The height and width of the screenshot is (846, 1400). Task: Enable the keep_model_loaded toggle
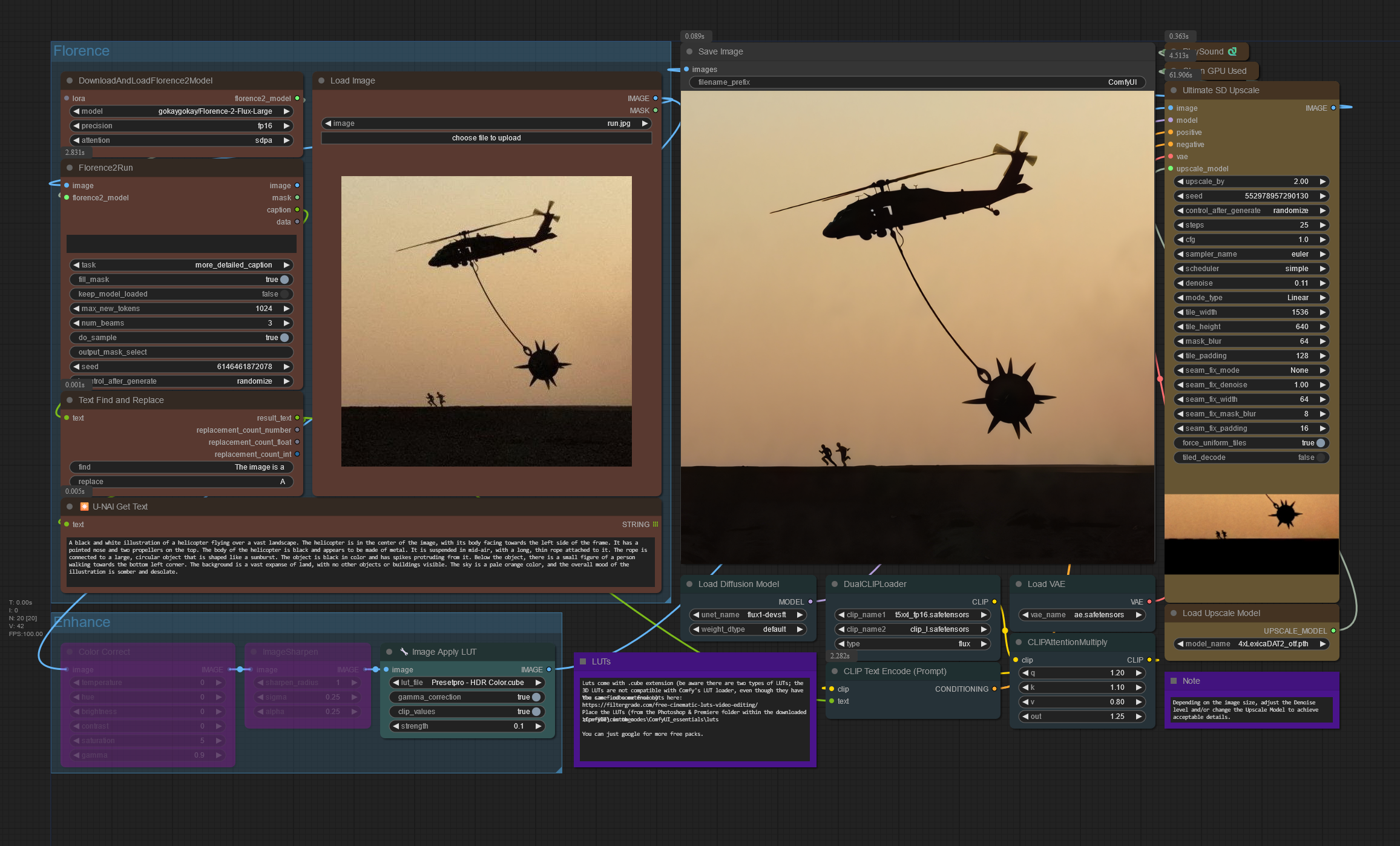284,294
